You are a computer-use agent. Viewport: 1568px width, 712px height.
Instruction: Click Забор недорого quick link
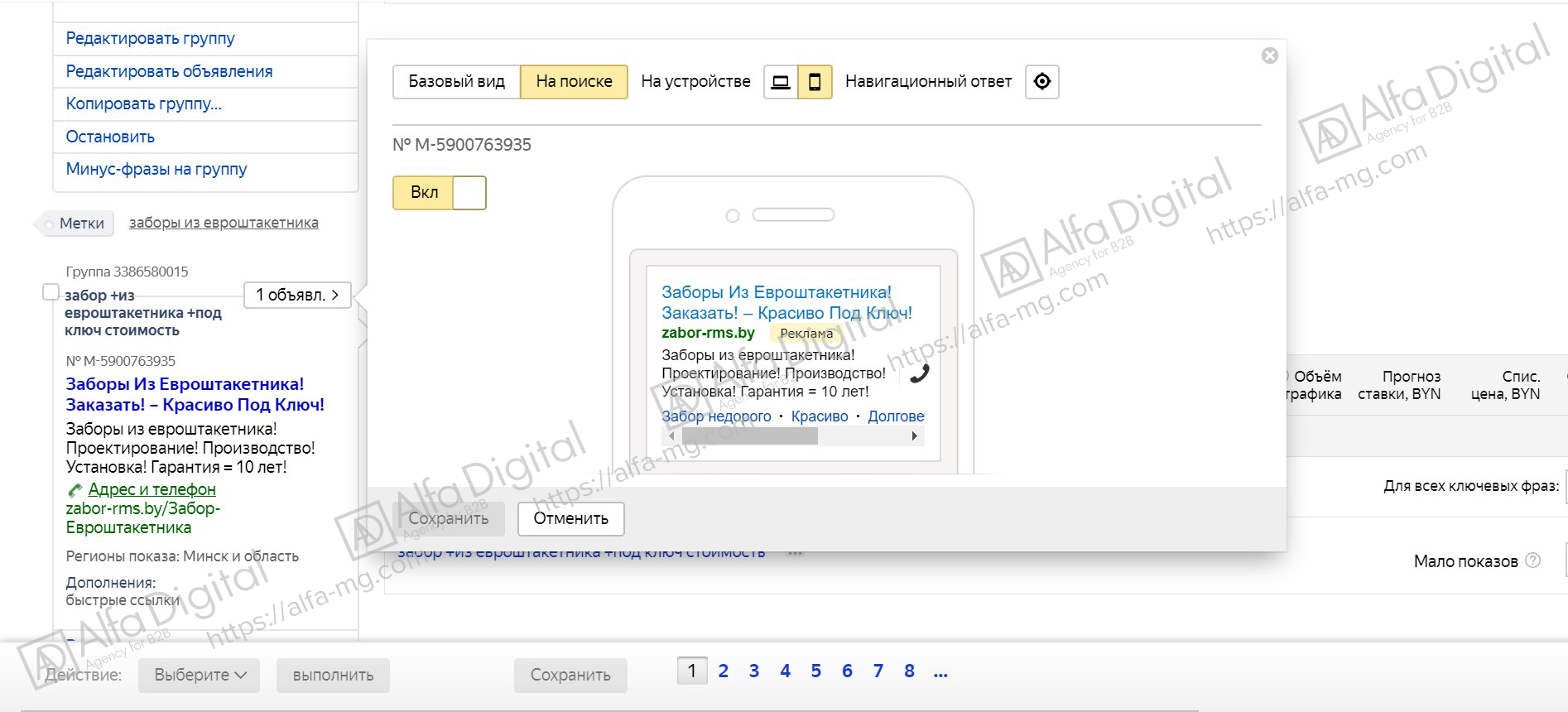[x=716, y=416]
